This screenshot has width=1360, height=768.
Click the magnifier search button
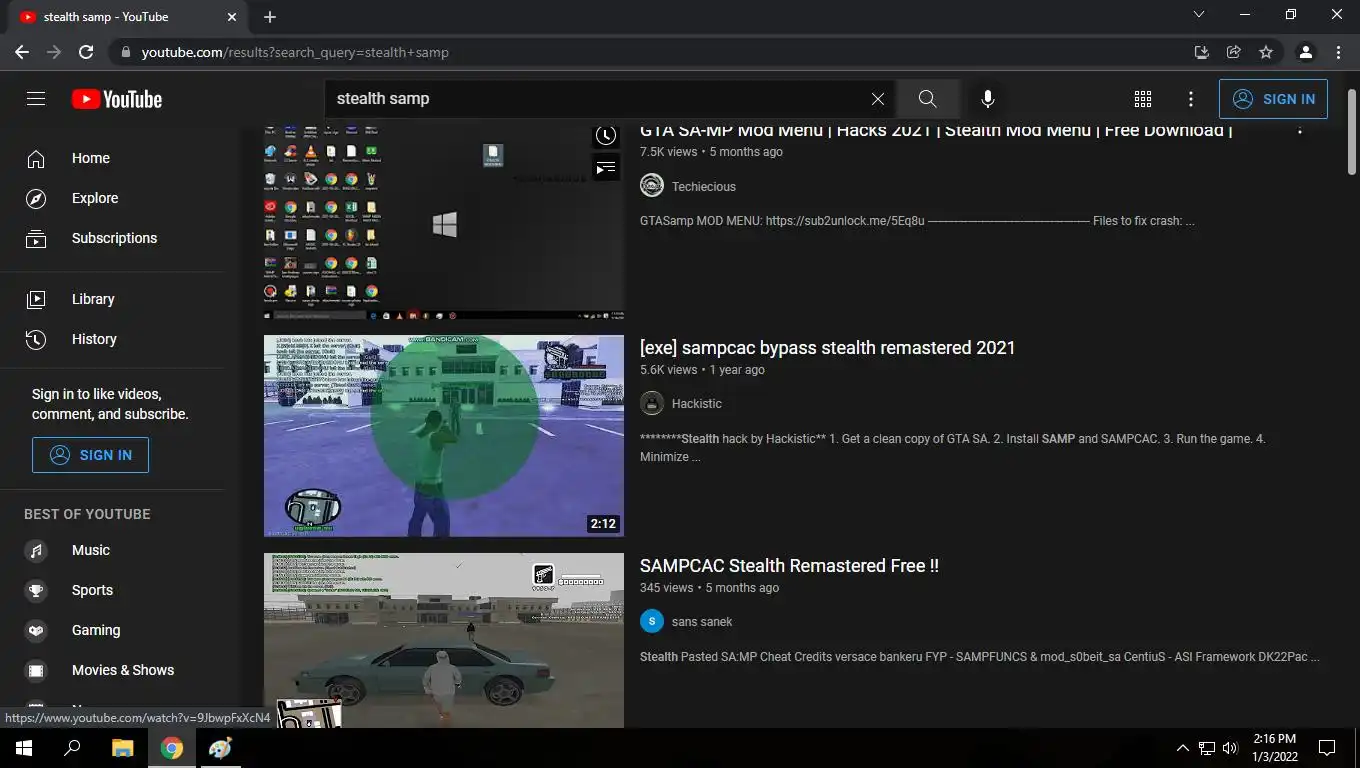tap(927, 99)
